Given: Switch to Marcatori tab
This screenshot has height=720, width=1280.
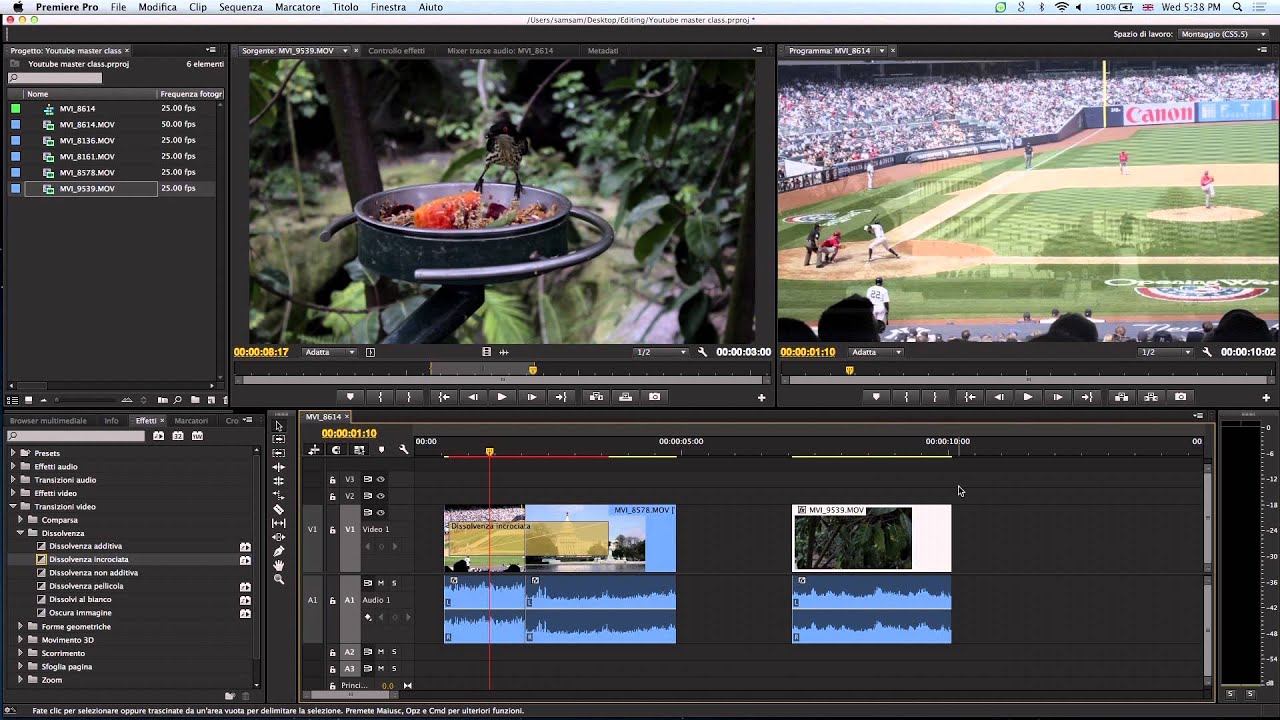Looking at the screenshot, I should coord(191,421).
